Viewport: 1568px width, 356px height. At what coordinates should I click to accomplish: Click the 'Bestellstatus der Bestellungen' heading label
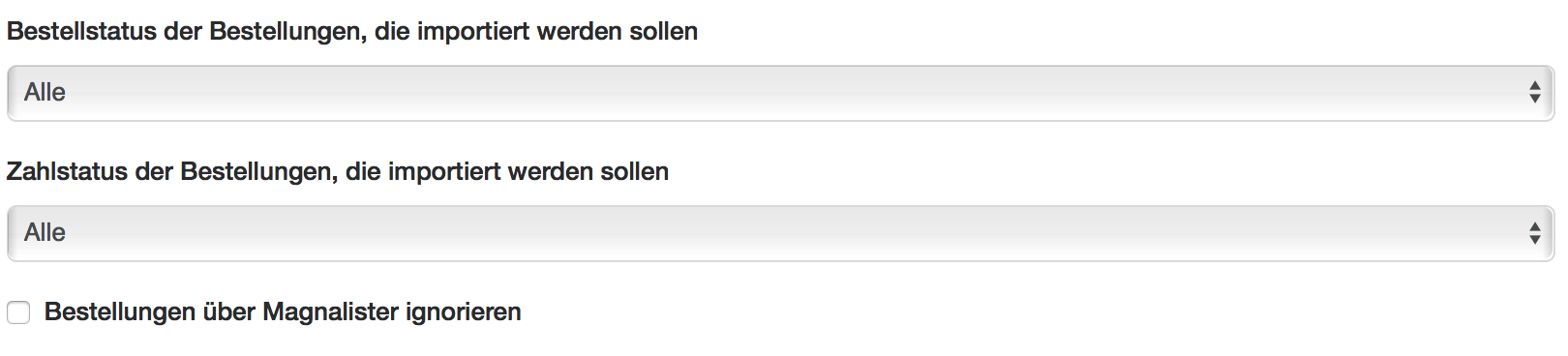(x=186, y=32)
